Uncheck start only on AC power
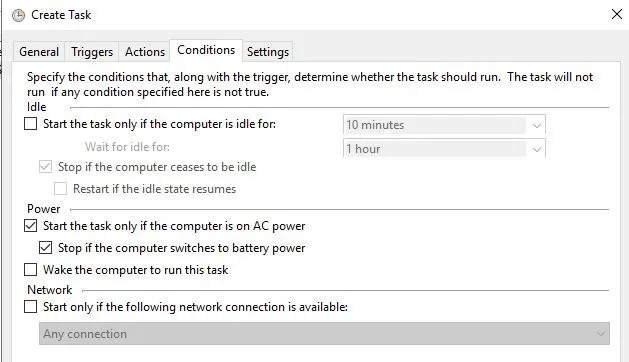 click(x=30, y=226)
